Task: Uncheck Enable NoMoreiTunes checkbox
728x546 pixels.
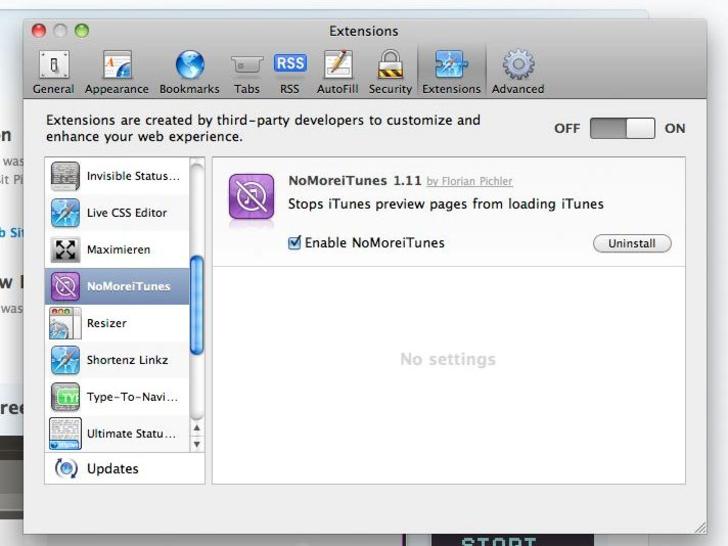Action: [294, 242]
